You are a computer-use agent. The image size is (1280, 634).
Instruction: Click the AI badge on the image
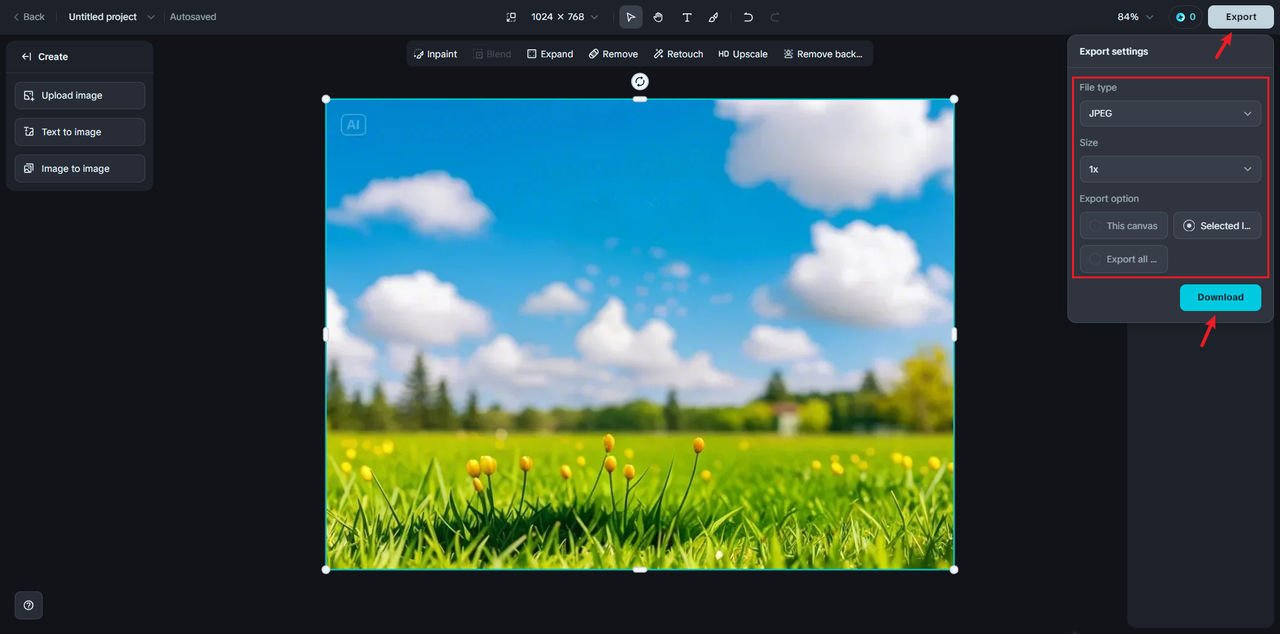tap(353, 125)
